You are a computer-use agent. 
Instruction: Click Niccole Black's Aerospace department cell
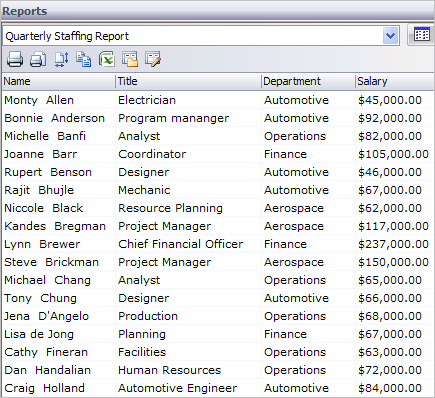[x=308, y=208]
